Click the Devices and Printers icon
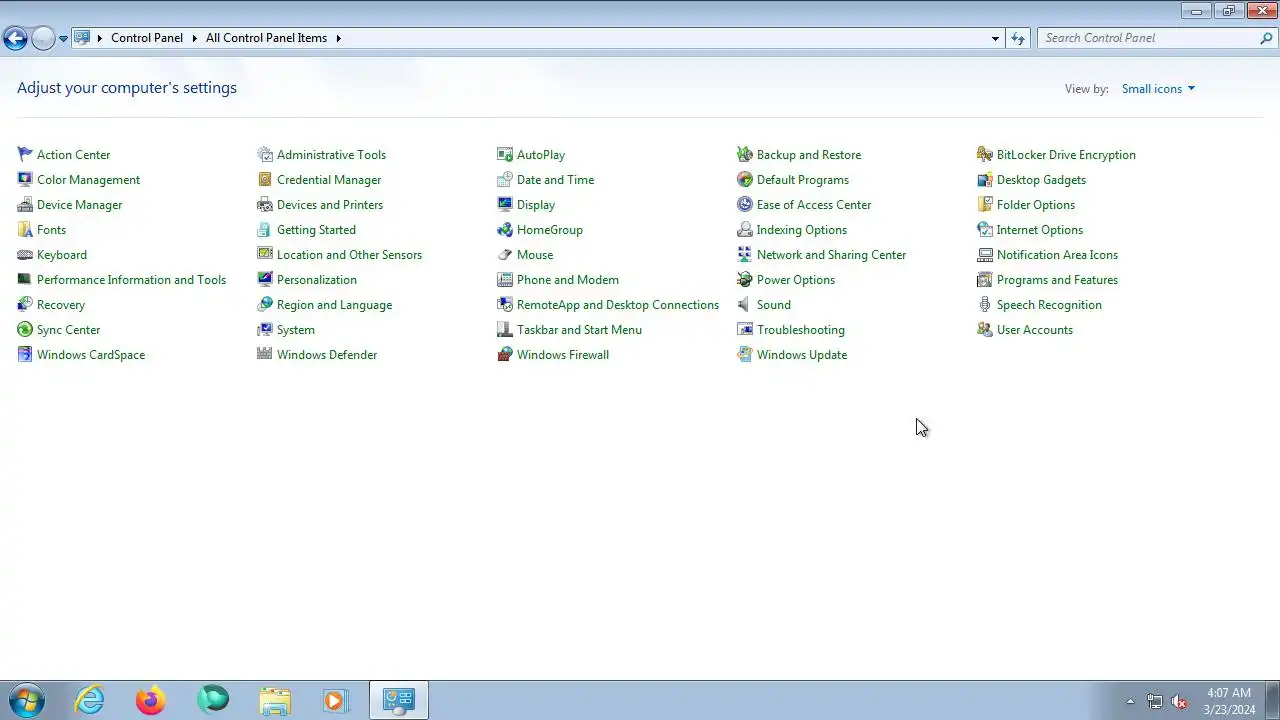This screenshot has height=720, width=1280. (265, 204)
